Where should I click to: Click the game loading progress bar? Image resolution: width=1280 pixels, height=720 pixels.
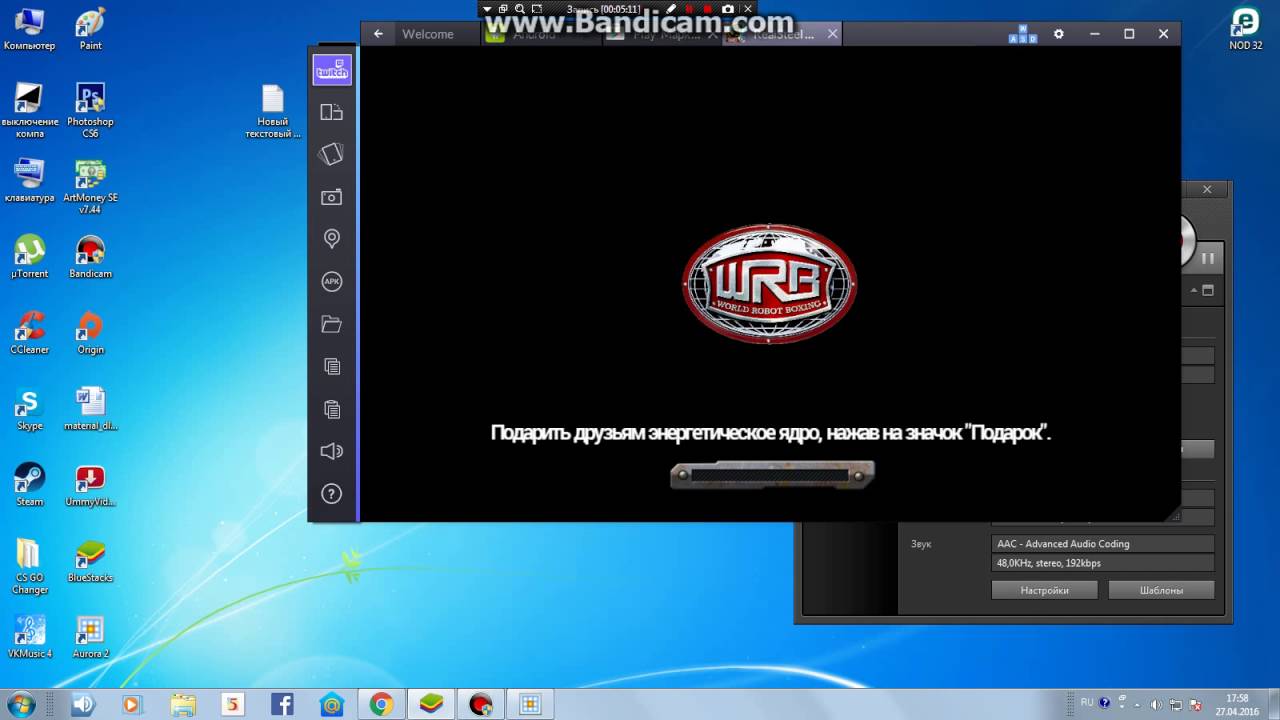pyautogui.click(x=771, y=475)
